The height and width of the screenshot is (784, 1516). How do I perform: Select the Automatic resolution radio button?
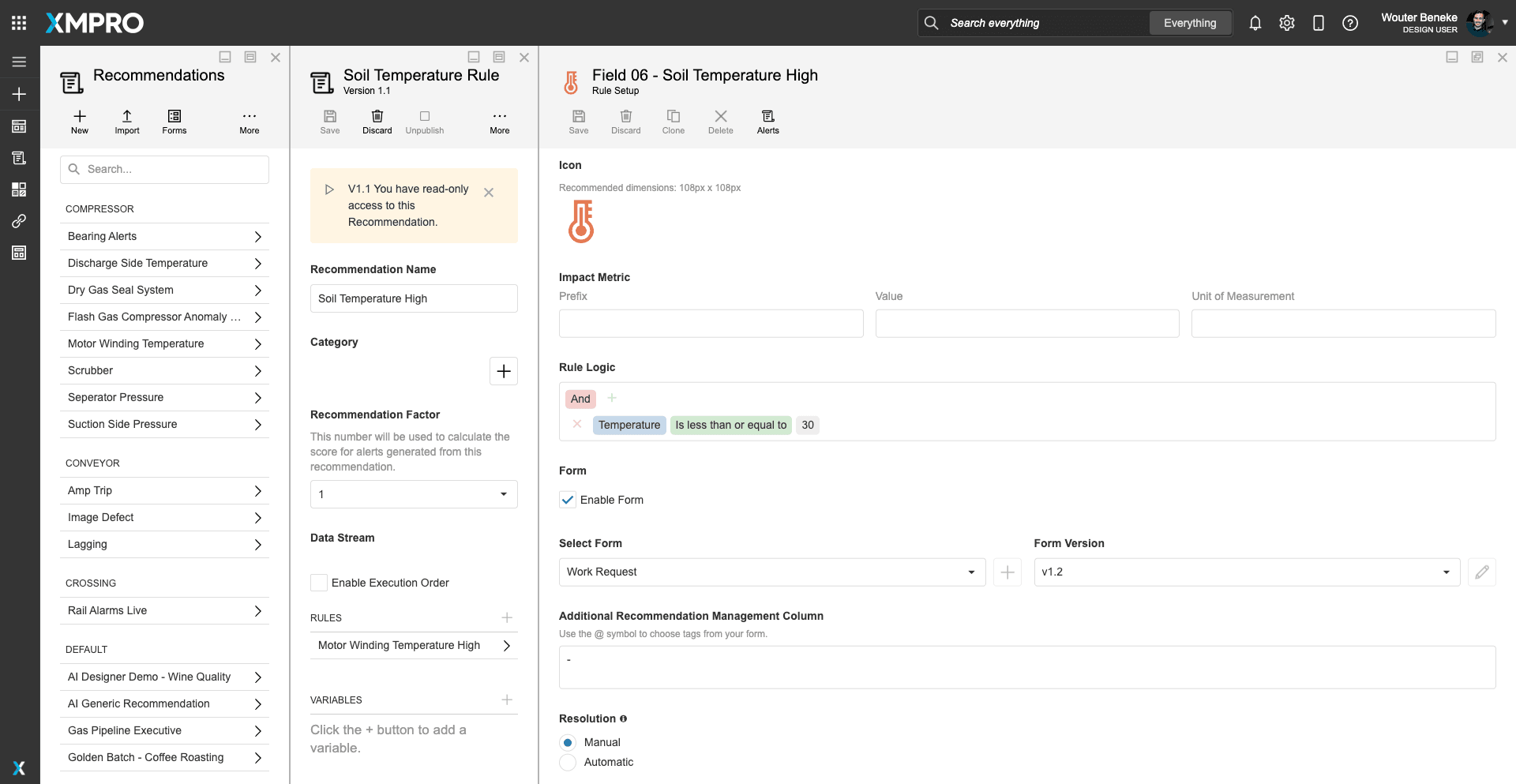tap(568, 762)
